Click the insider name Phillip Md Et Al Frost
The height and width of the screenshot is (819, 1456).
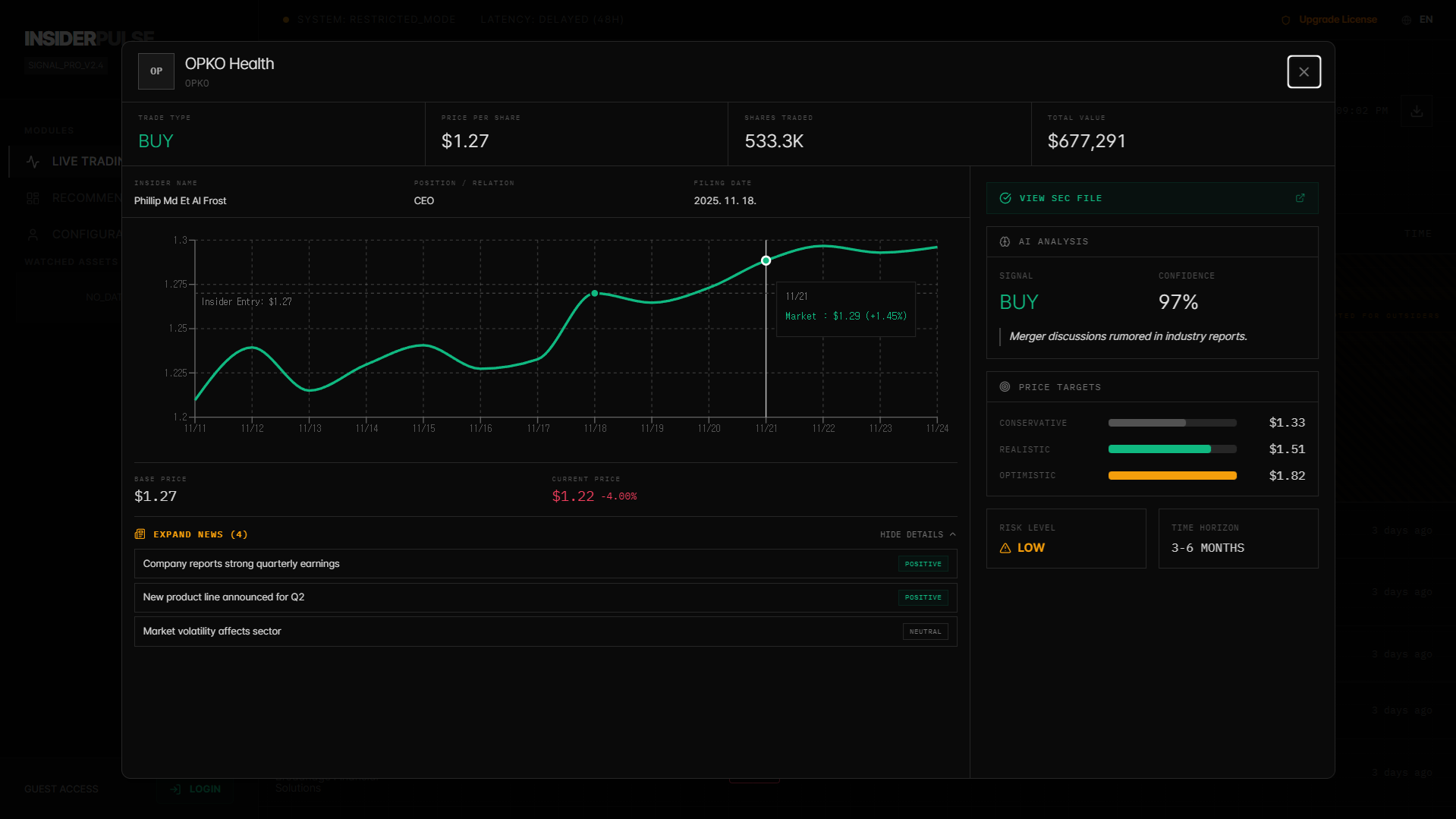pyautogui.click(x=180, y=201)
